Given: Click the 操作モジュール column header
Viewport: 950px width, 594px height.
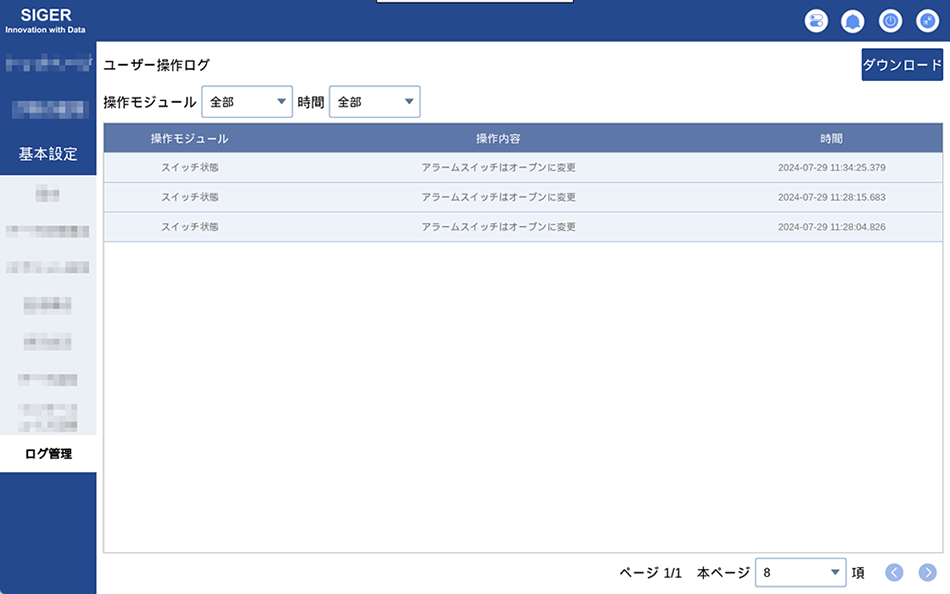Looking at the screenshot, I should tap(190, 139).
